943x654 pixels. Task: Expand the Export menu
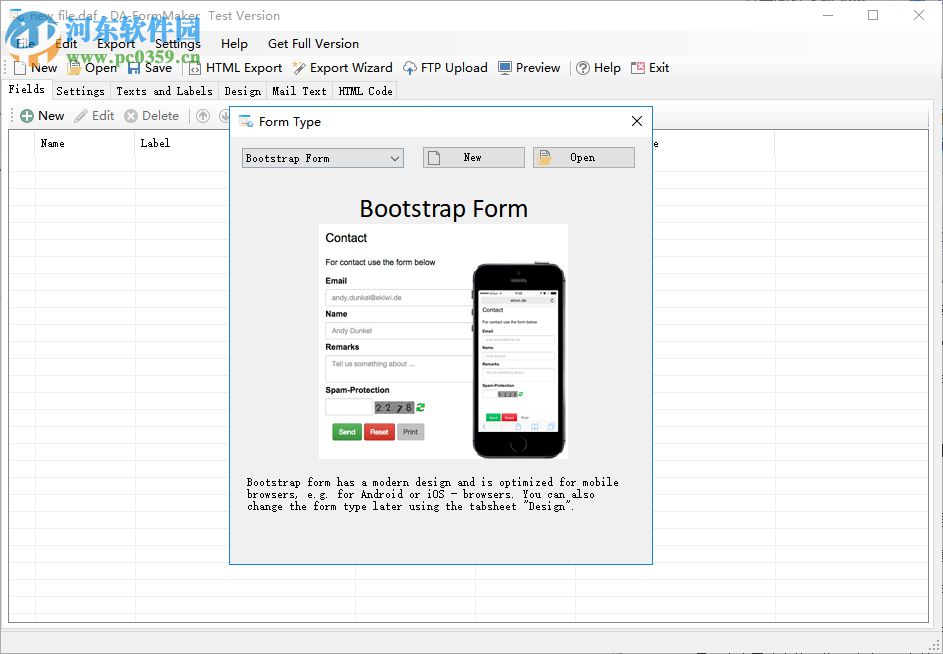click(x=115, y=43)
